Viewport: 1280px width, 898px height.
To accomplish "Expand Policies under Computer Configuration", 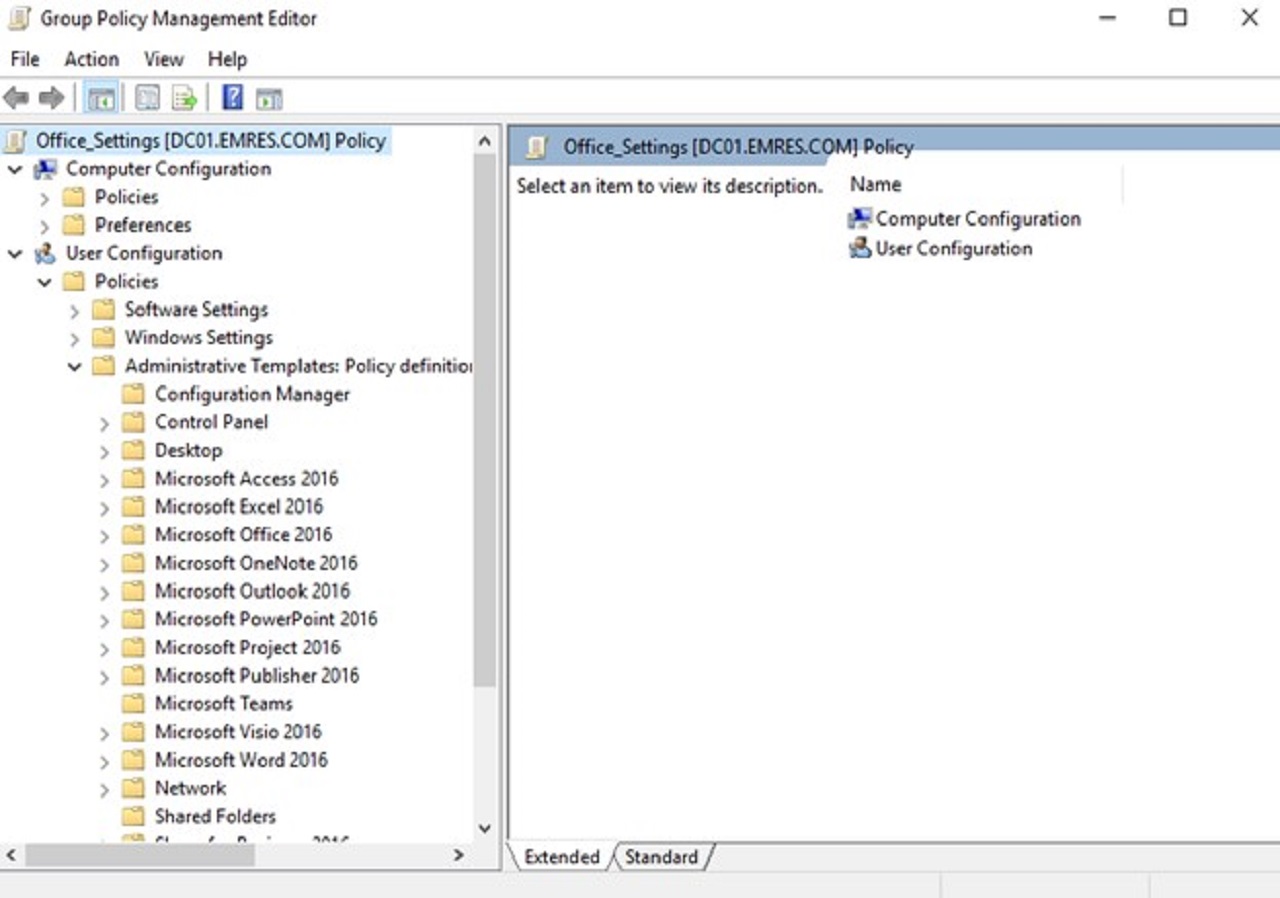I will coord(45,198).
